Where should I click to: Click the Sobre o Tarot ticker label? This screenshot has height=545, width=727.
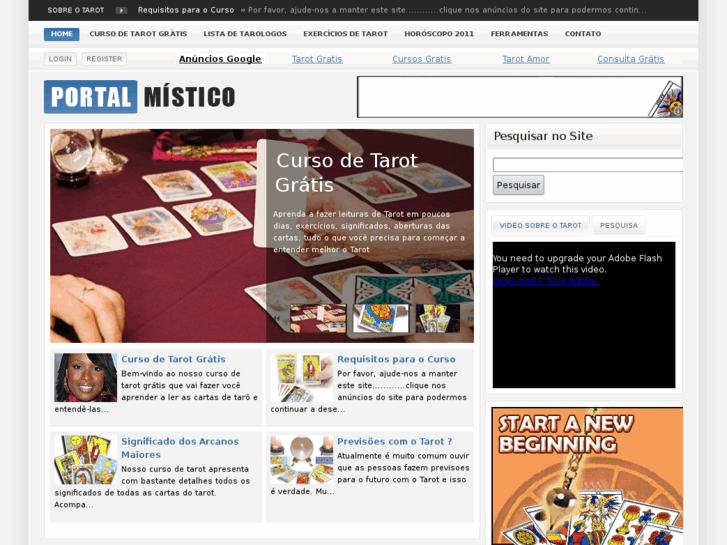(76, 10)
